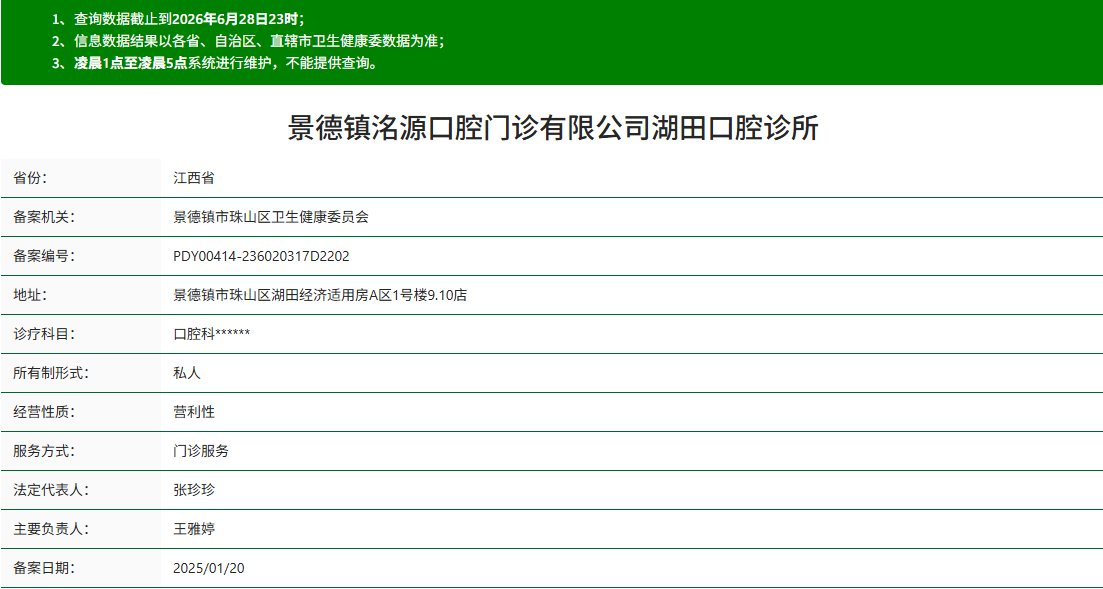
Task: Select the name 王雅婷
Action: pyautogui.click(x=193, y=529)
